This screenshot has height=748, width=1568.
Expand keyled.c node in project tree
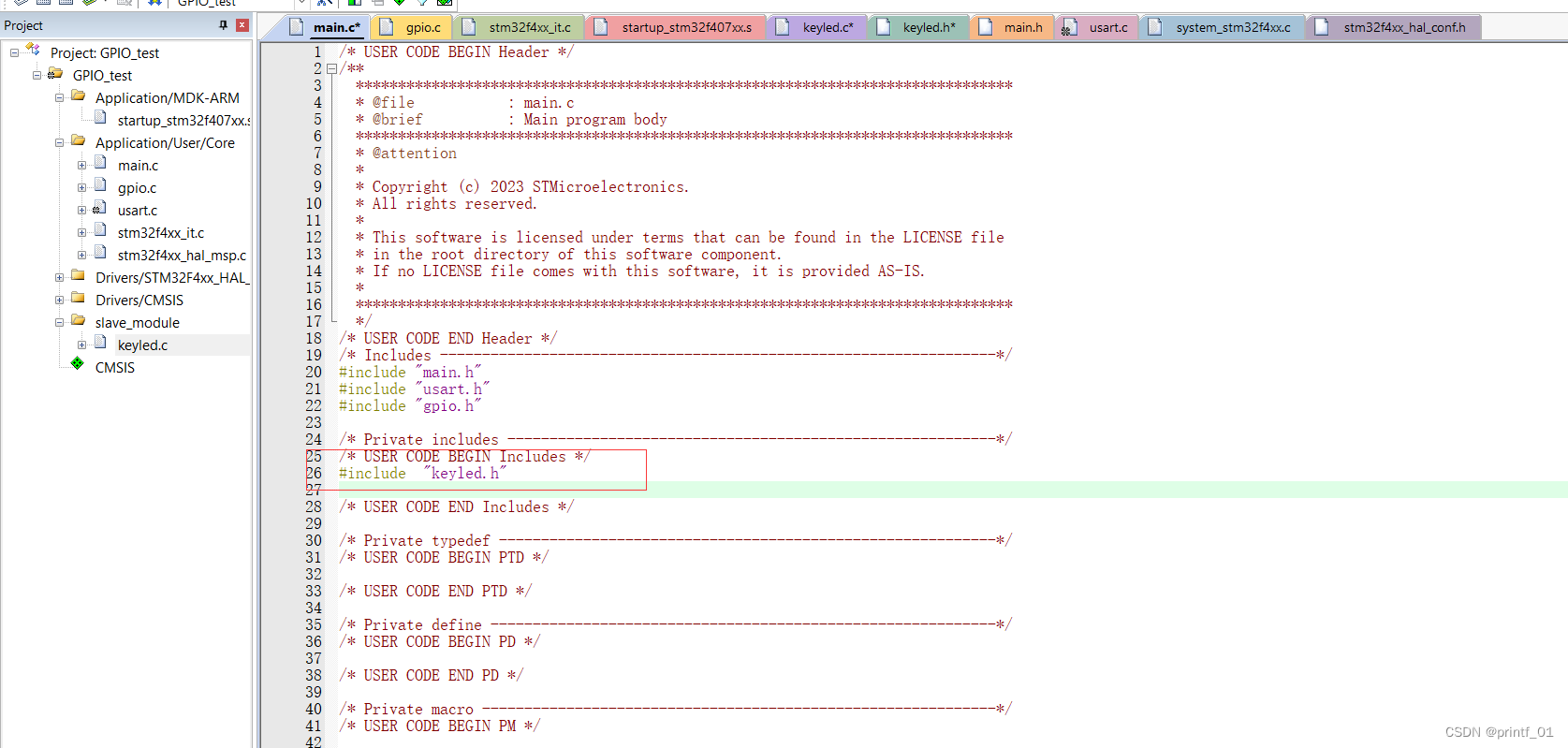[x=81, y=345]
